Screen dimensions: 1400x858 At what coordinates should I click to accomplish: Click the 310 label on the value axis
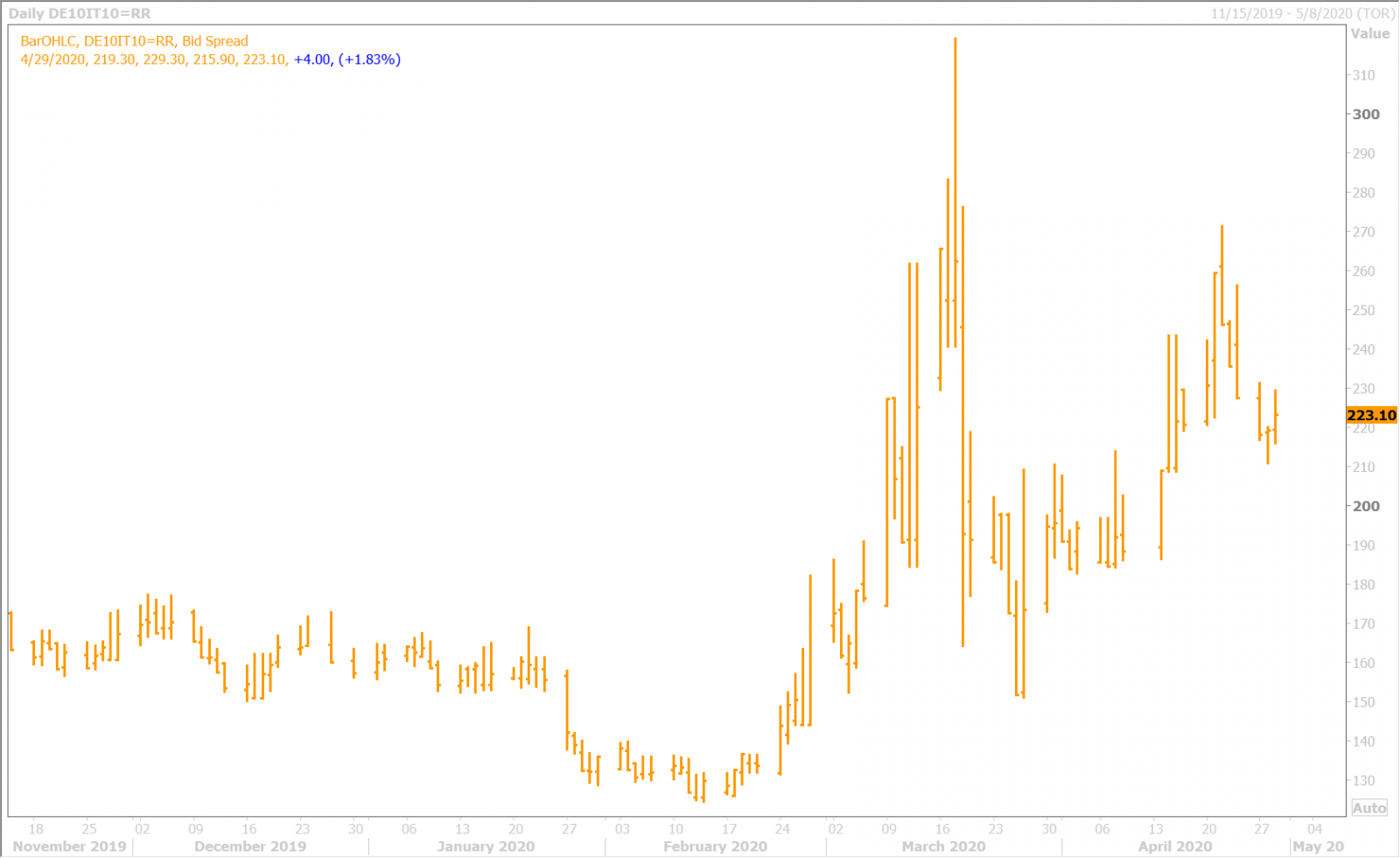(1363, 75)
